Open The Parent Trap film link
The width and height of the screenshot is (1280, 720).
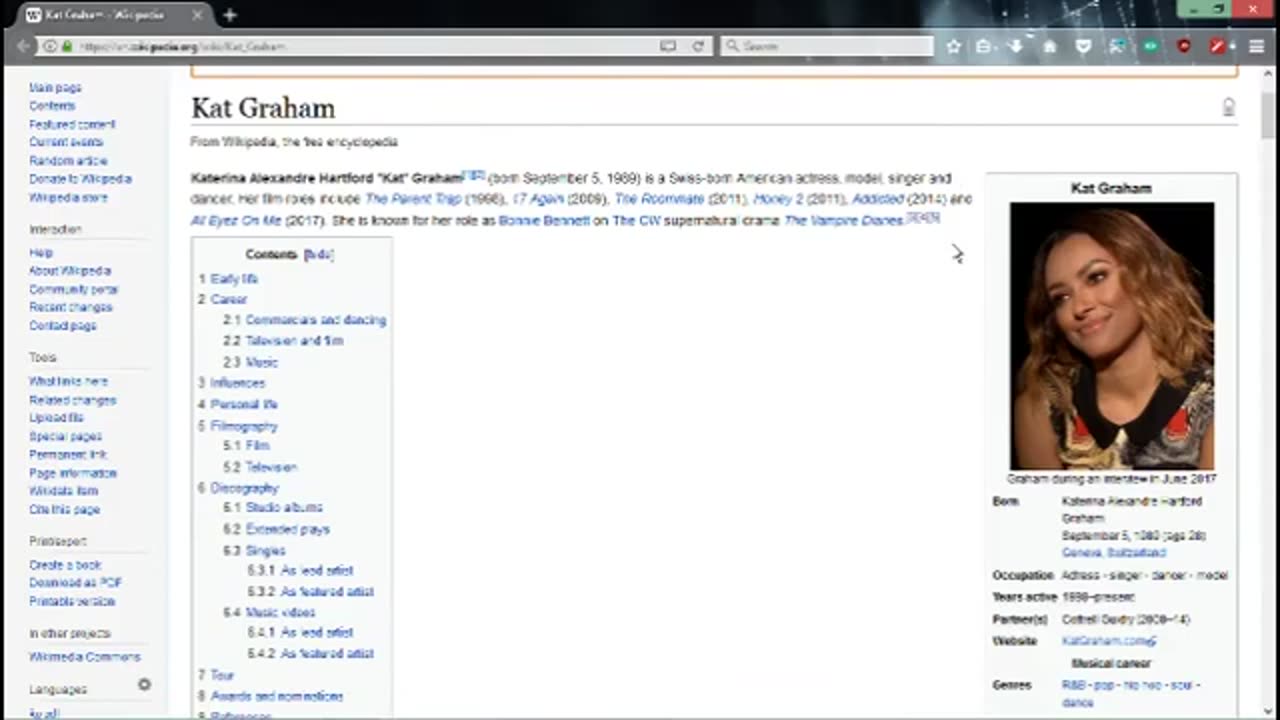click(x=413, y=199)
